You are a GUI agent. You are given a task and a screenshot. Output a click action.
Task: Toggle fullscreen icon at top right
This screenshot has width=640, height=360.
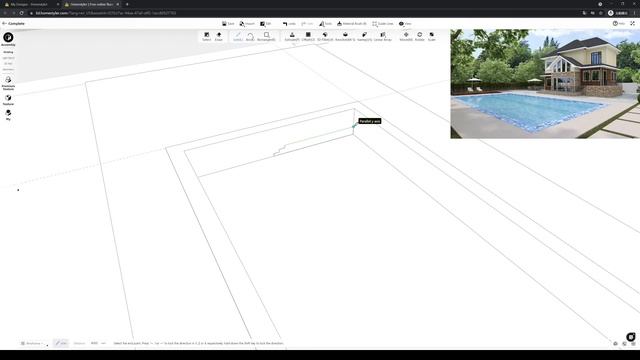(632, 24)
